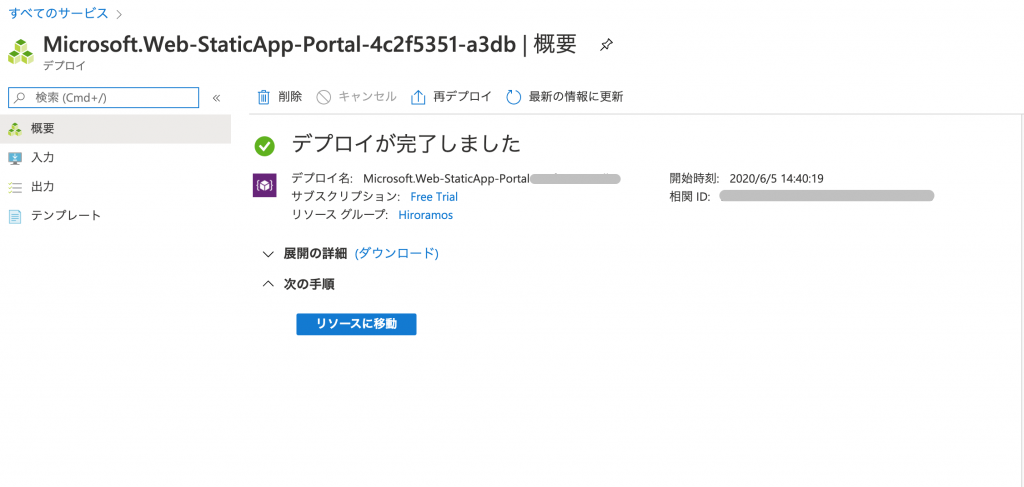This screenshot has width=1024, height=487.
Task: Click the リソースに移動 button
Action: click(x=356, y=324)
